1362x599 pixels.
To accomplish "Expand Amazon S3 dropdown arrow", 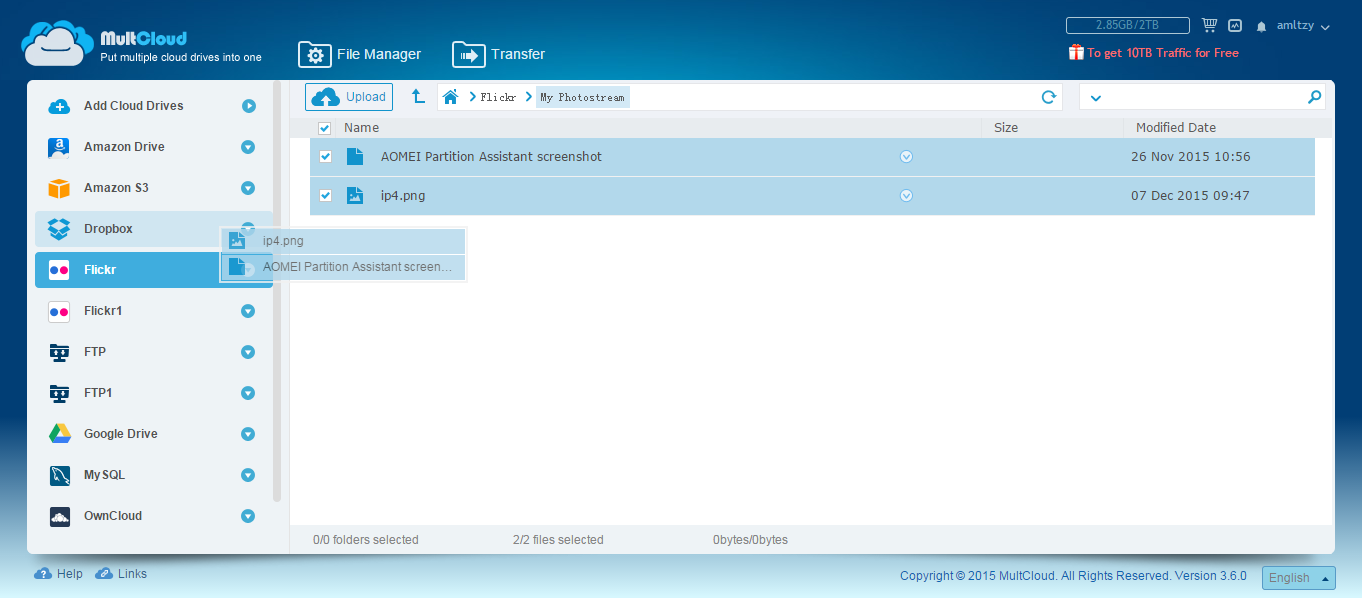I will [248, 188].
